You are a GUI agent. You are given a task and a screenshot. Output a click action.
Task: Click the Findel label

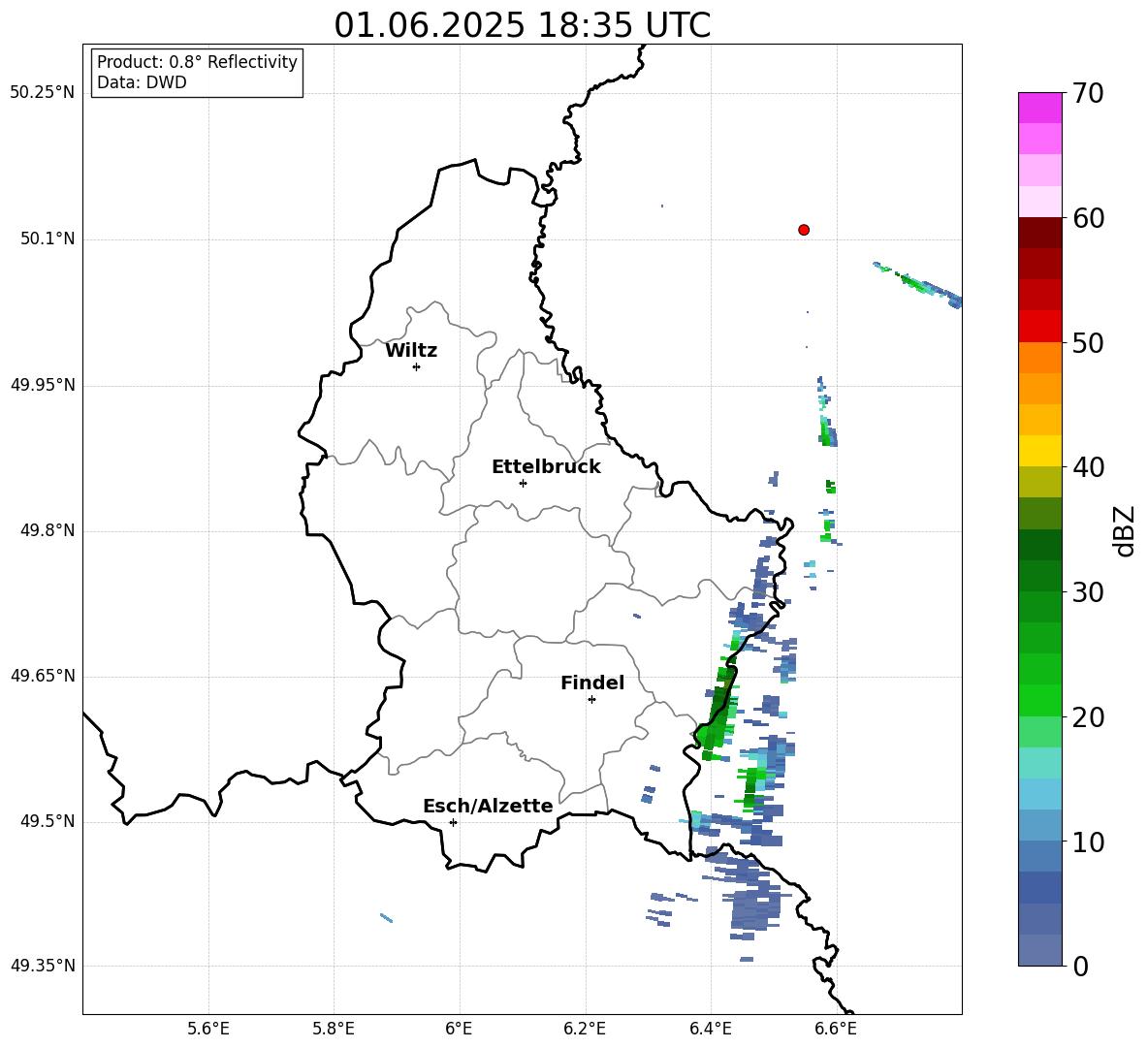592,683
